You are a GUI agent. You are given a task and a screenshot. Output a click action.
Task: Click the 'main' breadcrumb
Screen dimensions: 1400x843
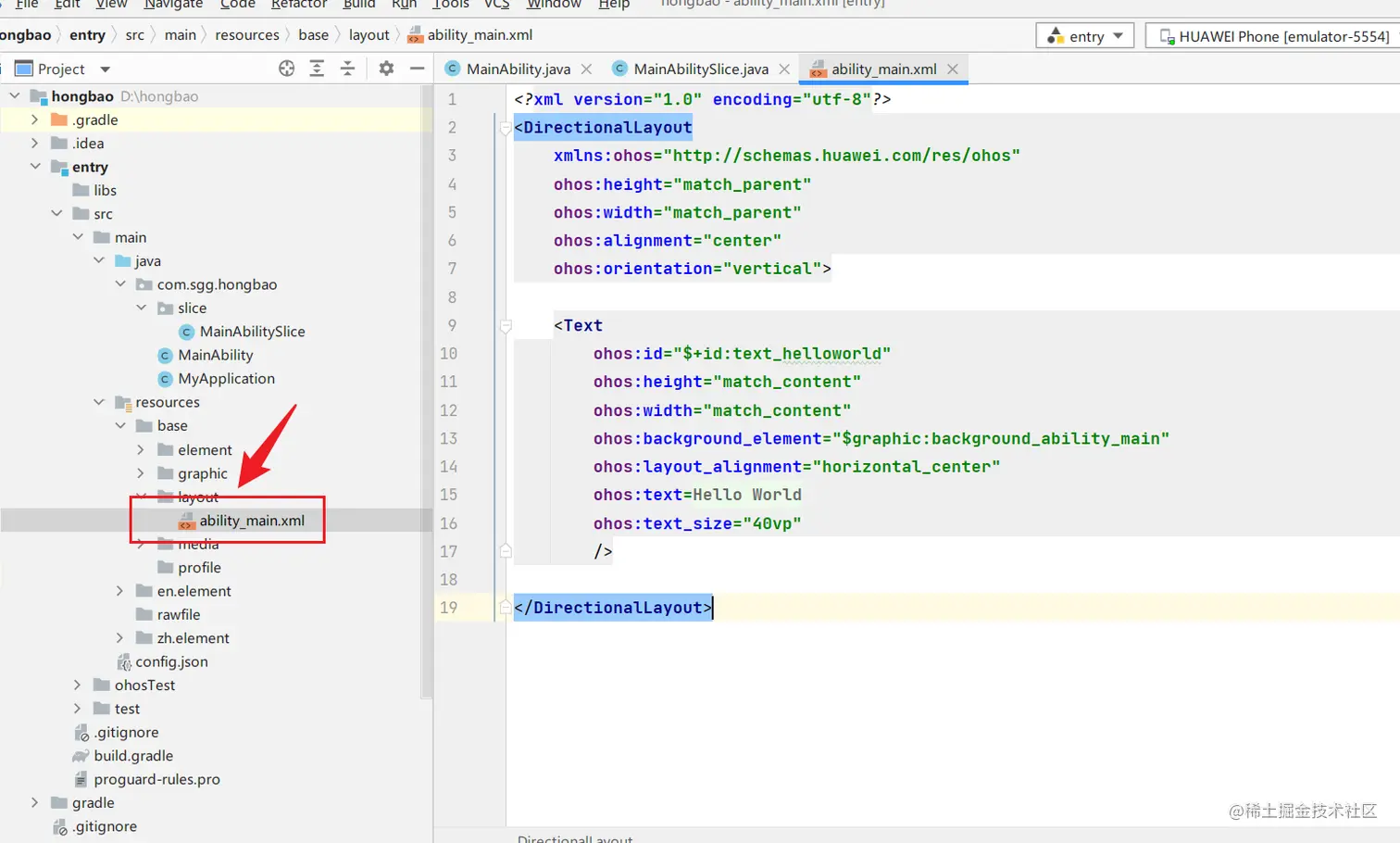click(180, 35)
